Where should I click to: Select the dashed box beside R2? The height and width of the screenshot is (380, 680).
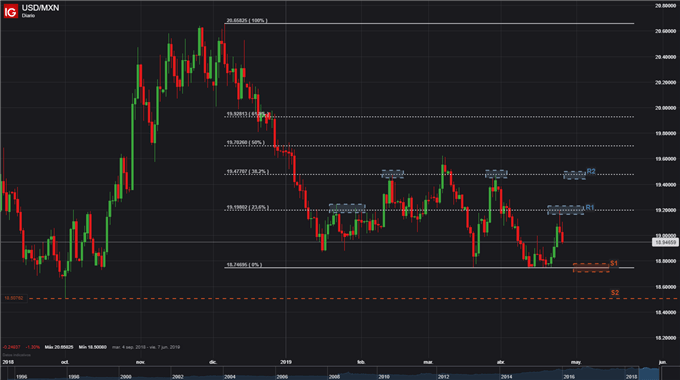coord(575,175)
